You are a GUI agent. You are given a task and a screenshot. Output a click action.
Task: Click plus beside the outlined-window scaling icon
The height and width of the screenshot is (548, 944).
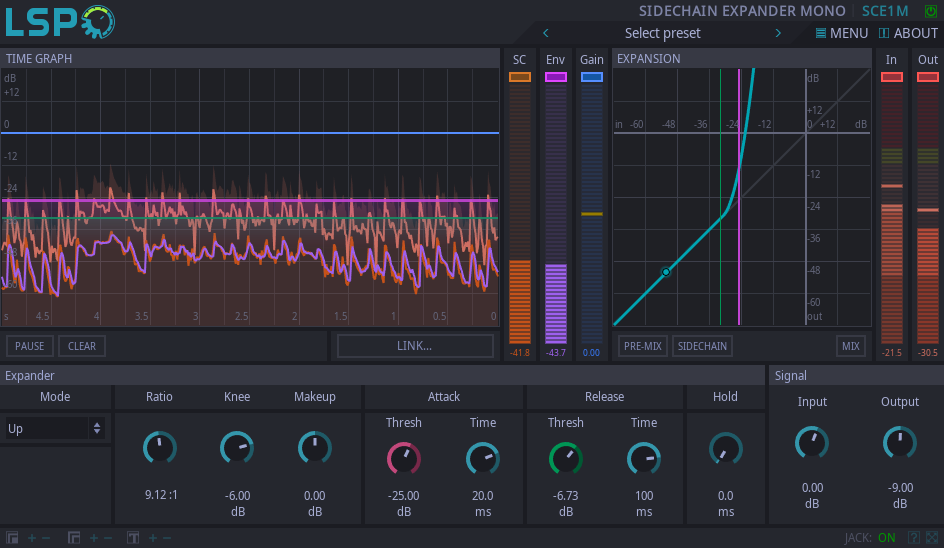pyautogui.click(x=94, y=538)
